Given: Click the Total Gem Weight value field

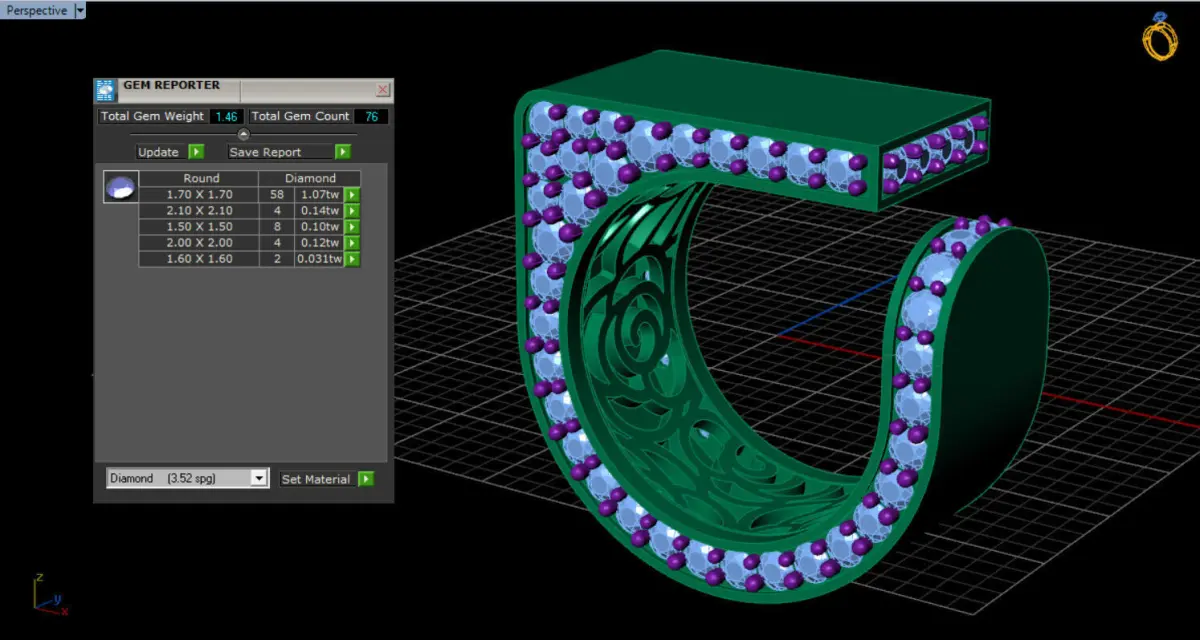Looking at the screenshot, I should 227,117.
